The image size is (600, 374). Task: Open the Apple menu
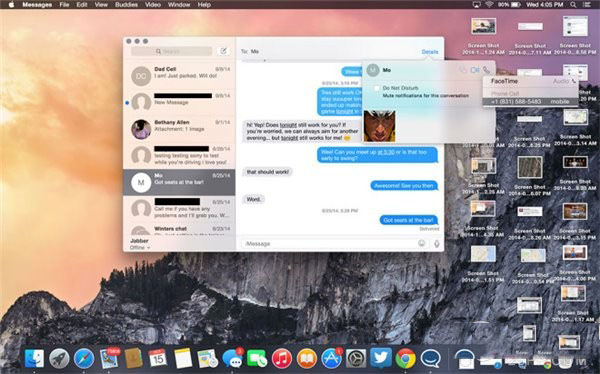point(11,5)
